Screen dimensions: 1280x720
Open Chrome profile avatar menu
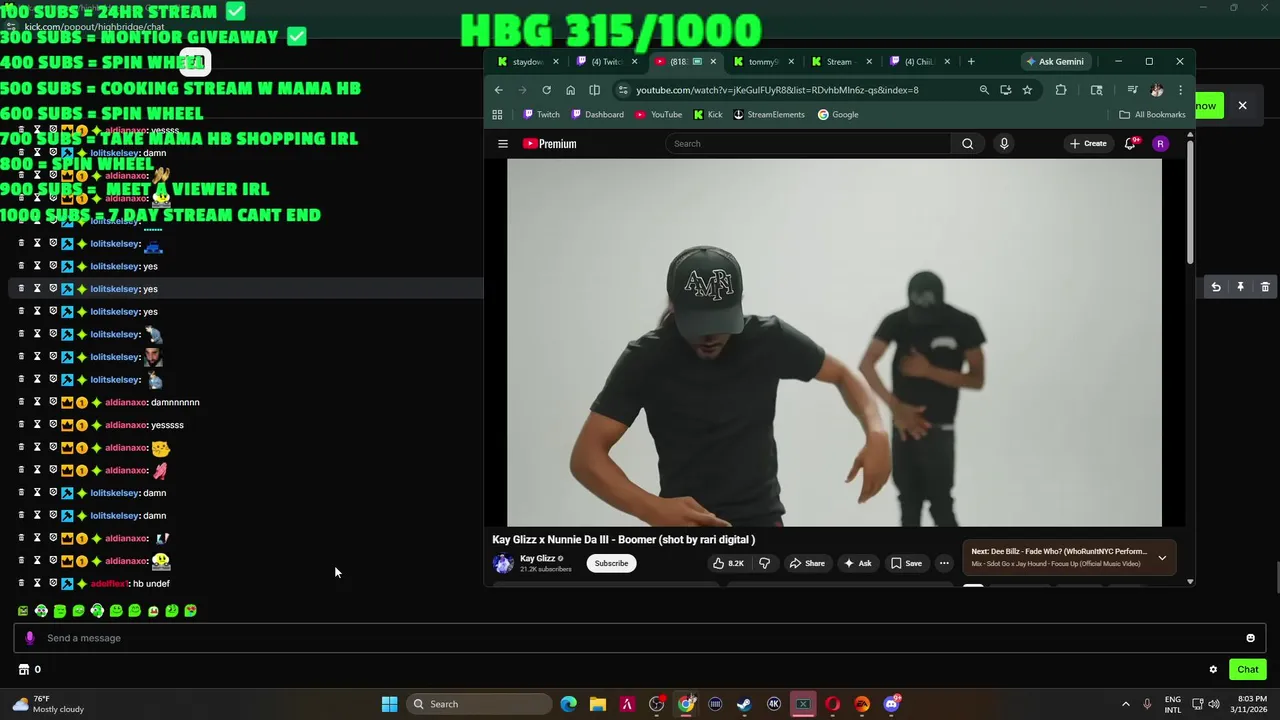point(1157,90)
